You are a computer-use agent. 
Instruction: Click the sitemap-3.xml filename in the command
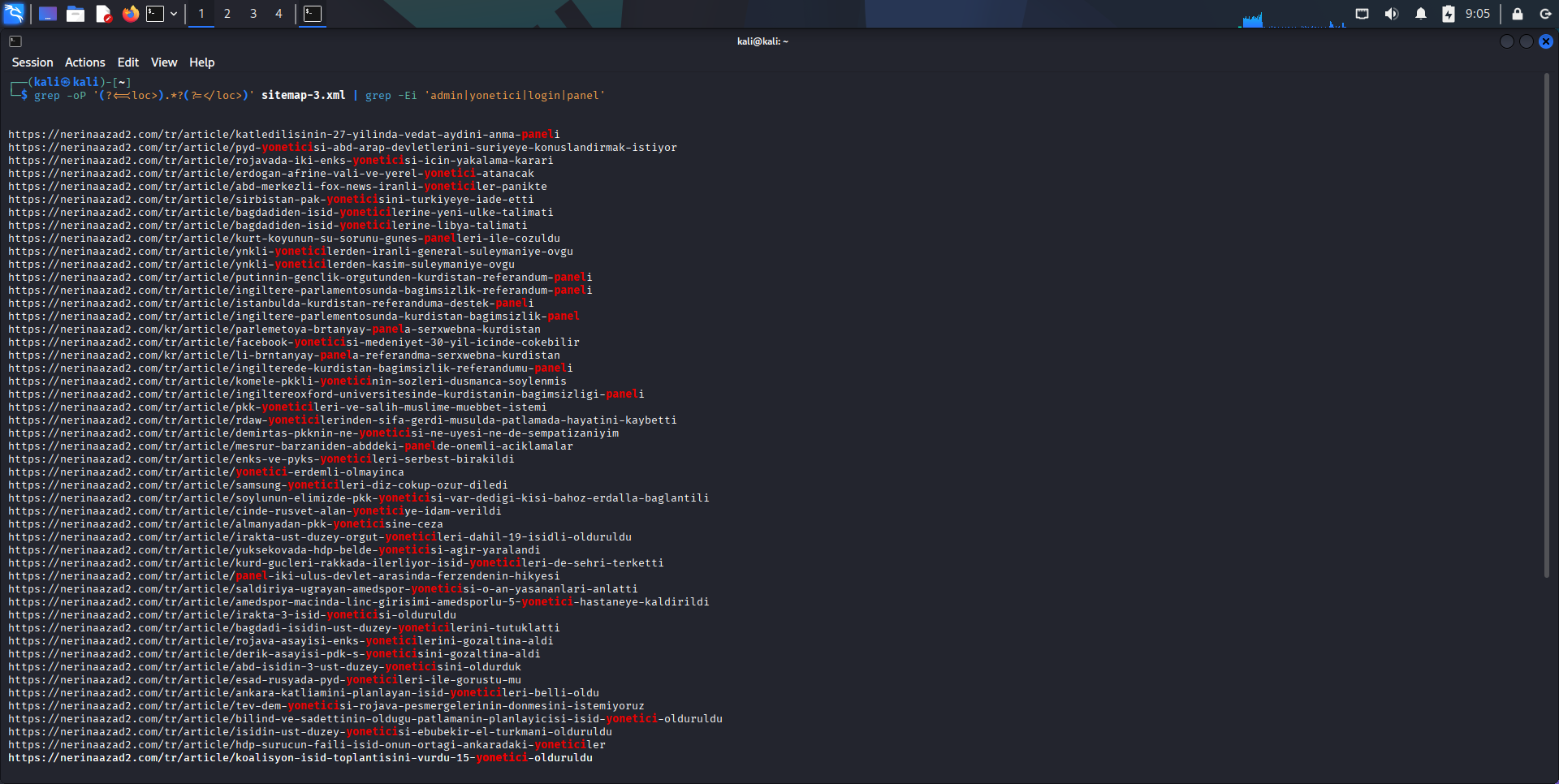304,96
